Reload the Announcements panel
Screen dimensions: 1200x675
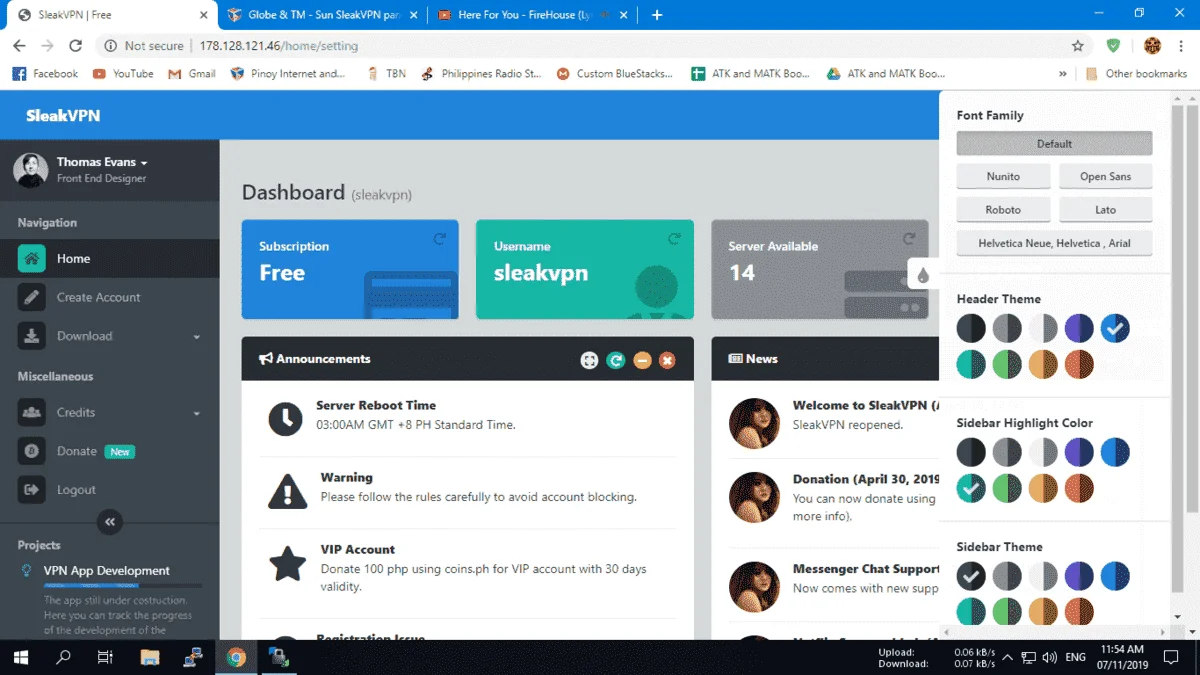(x=616, y=360)
